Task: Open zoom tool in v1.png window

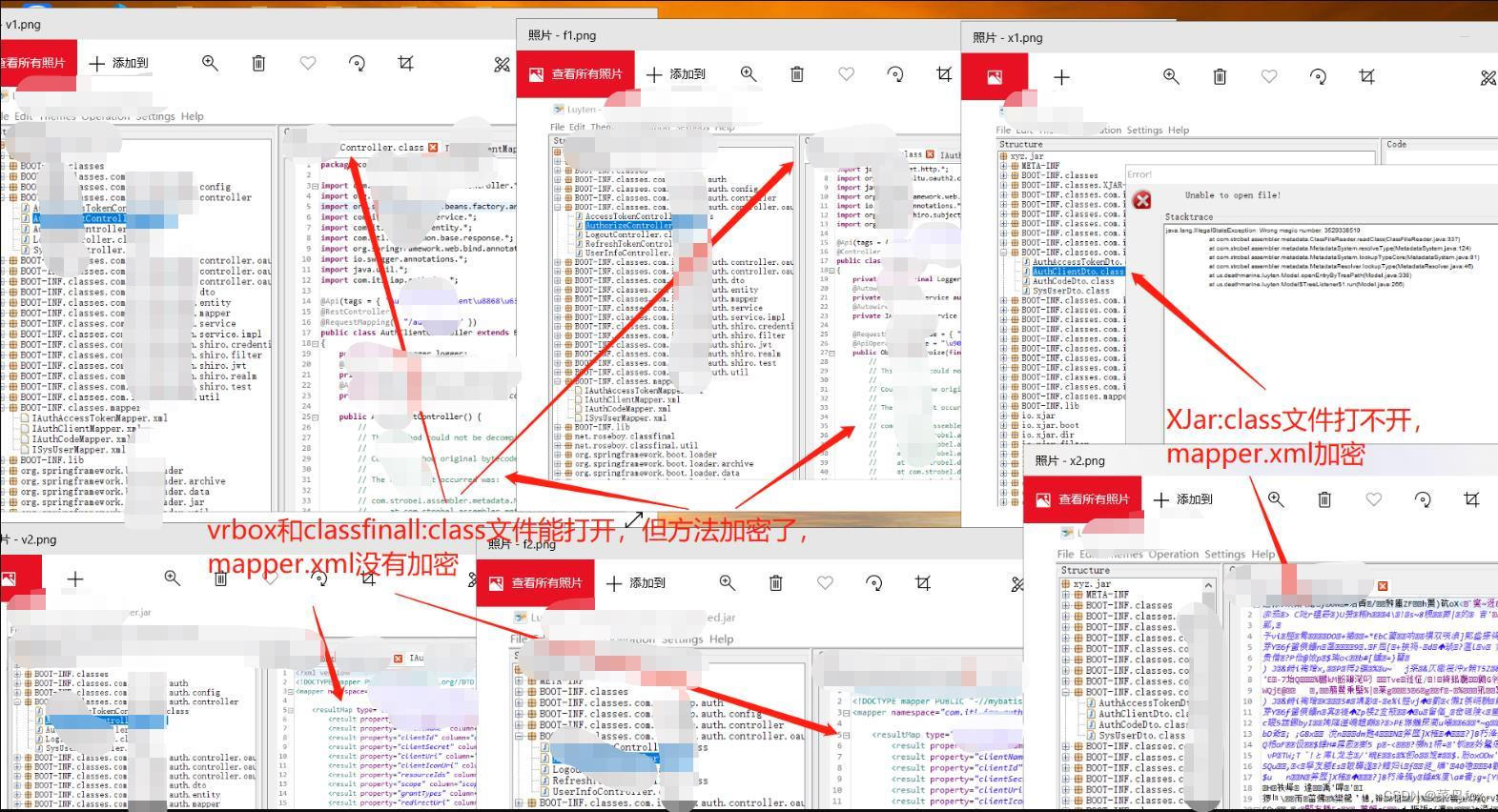Action: (210, 63)
